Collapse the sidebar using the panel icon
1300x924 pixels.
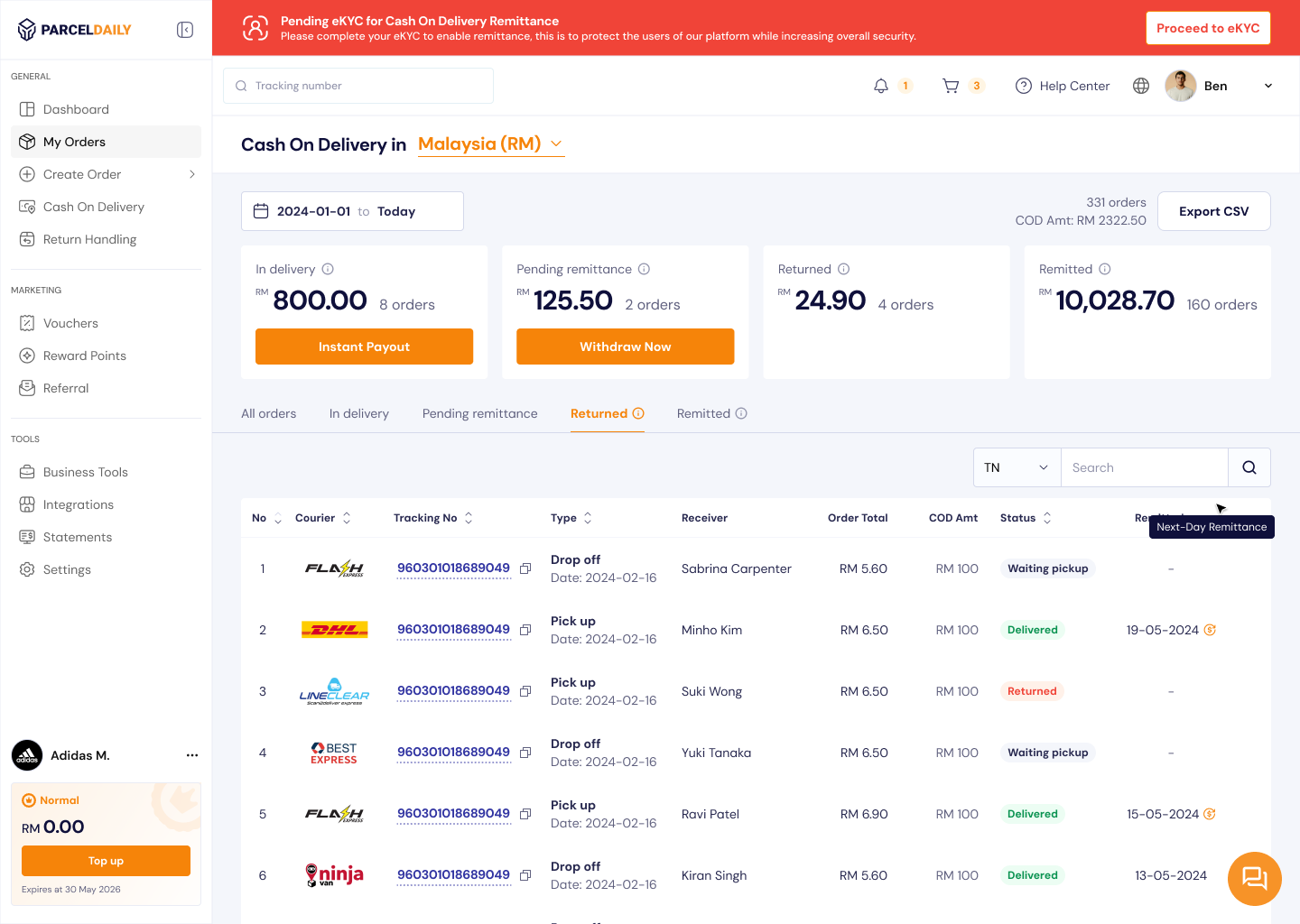[185, 30]
